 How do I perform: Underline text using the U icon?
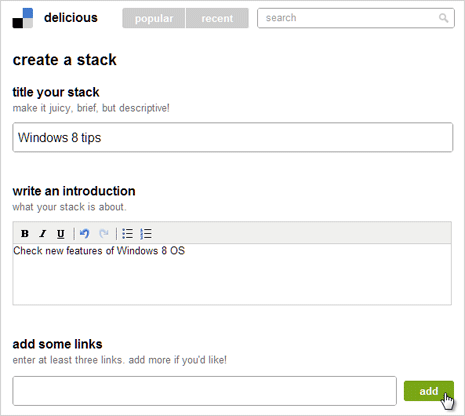click(60, 234)
